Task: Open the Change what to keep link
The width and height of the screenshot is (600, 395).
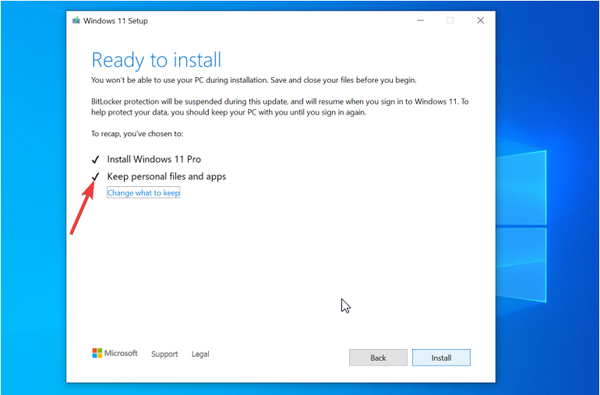Action: (143, 193)
